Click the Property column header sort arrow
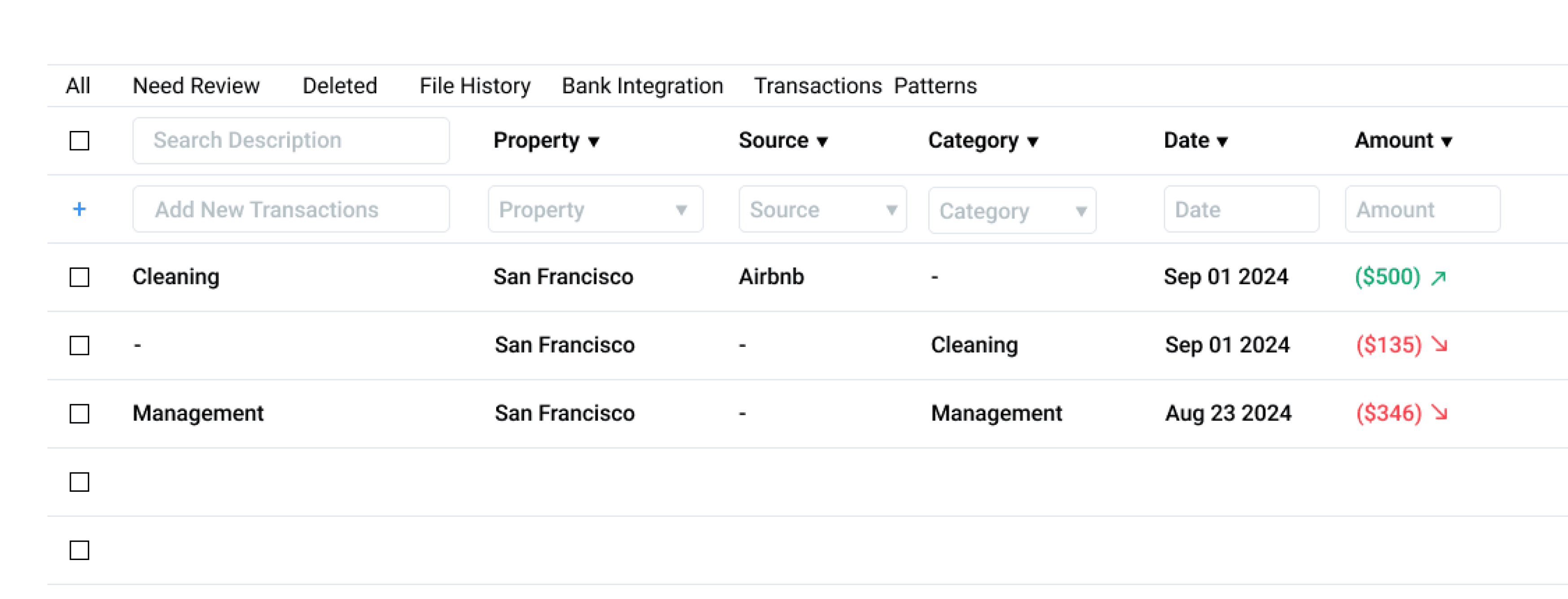The height and width of the screenshot is (599, 1568). click(x=594, y=142)
